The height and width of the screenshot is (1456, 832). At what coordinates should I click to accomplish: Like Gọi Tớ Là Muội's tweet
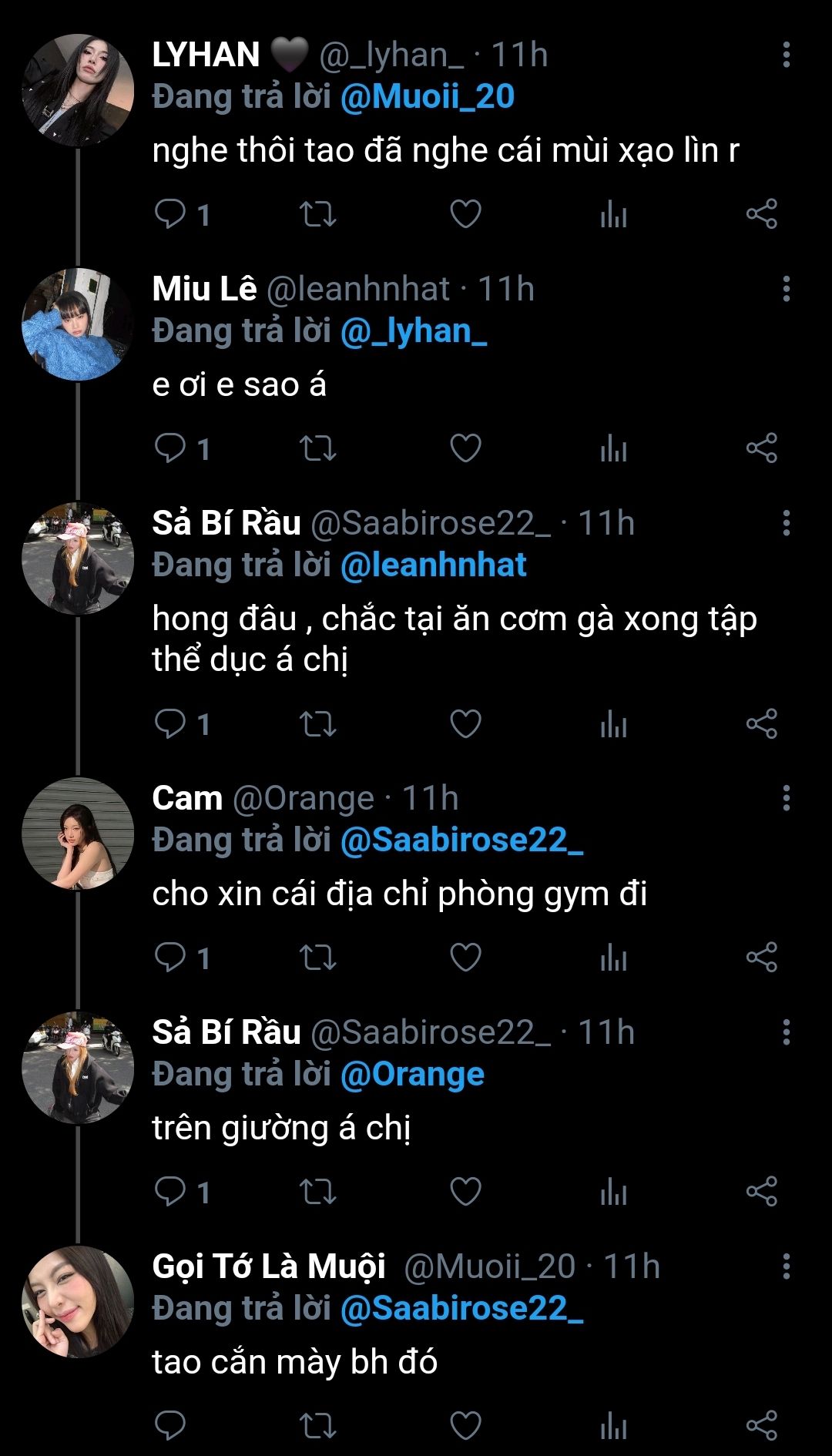(465, 1426)
